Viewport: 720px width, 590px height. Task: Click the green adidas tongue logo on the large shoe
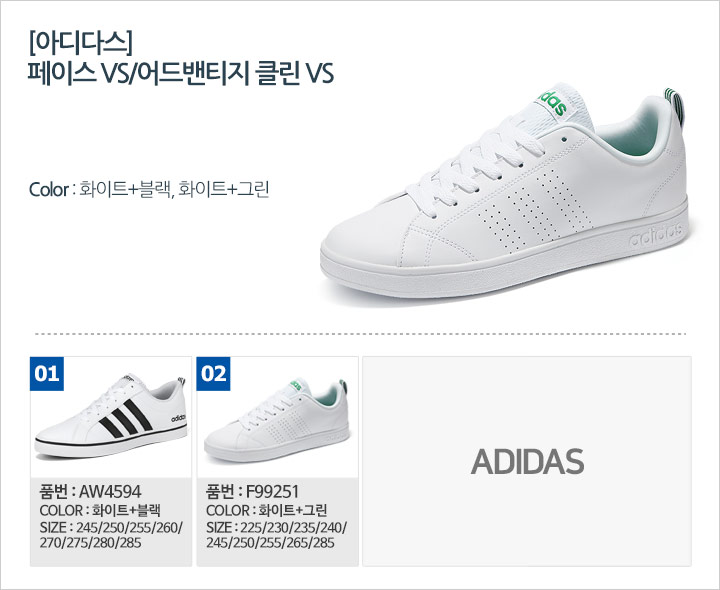(552, 103)
